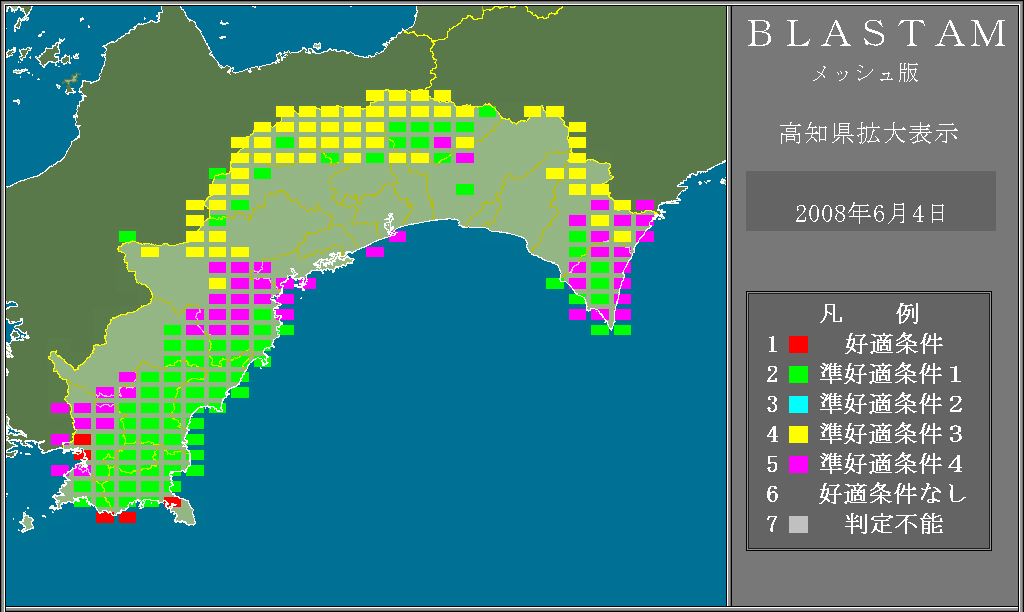This screenshot has height=612, width=1024.
Task: Click the legend number 6
Action: pyautogui.click(x=773, y=494)
